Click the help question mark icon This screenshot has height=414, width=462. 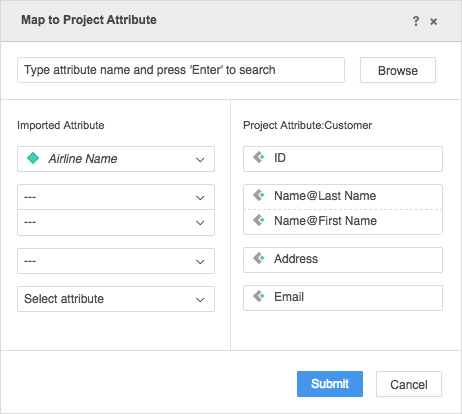(x=415, y=21)
